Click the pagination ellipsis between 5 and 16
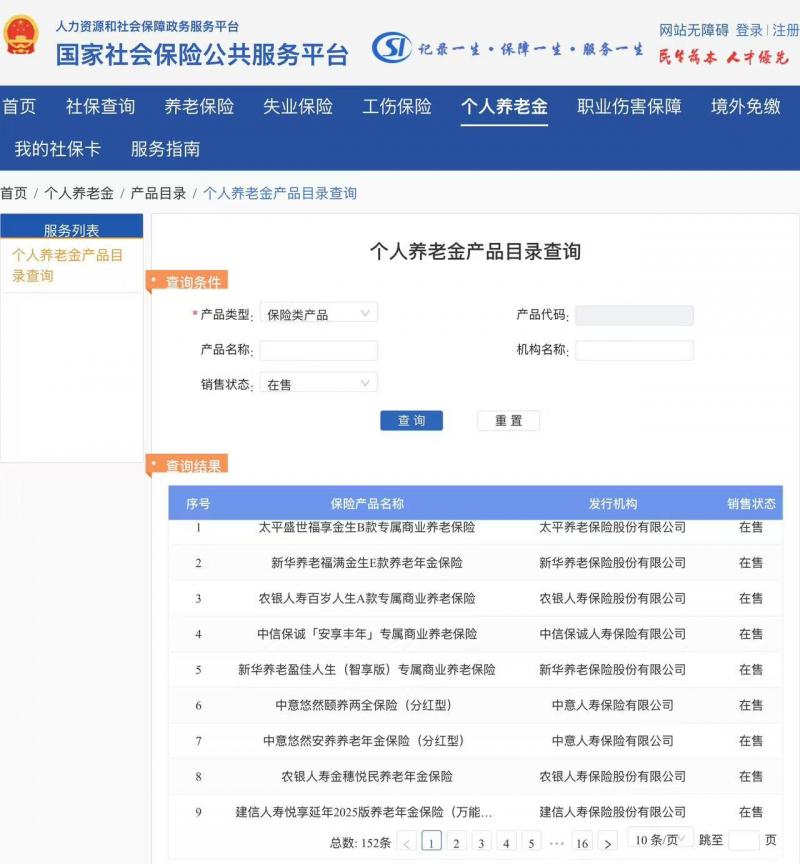Screen dimensions: 800x864 click(557, 843)
